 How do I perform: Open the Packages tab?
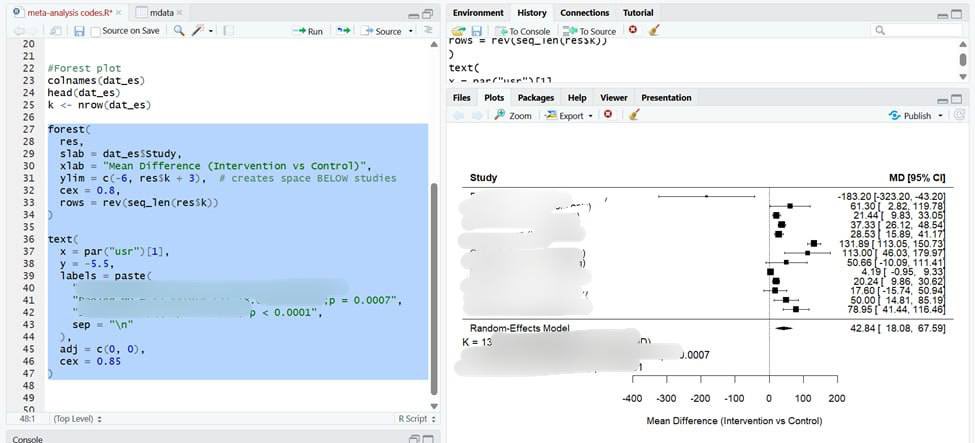[x=535, y=98]
